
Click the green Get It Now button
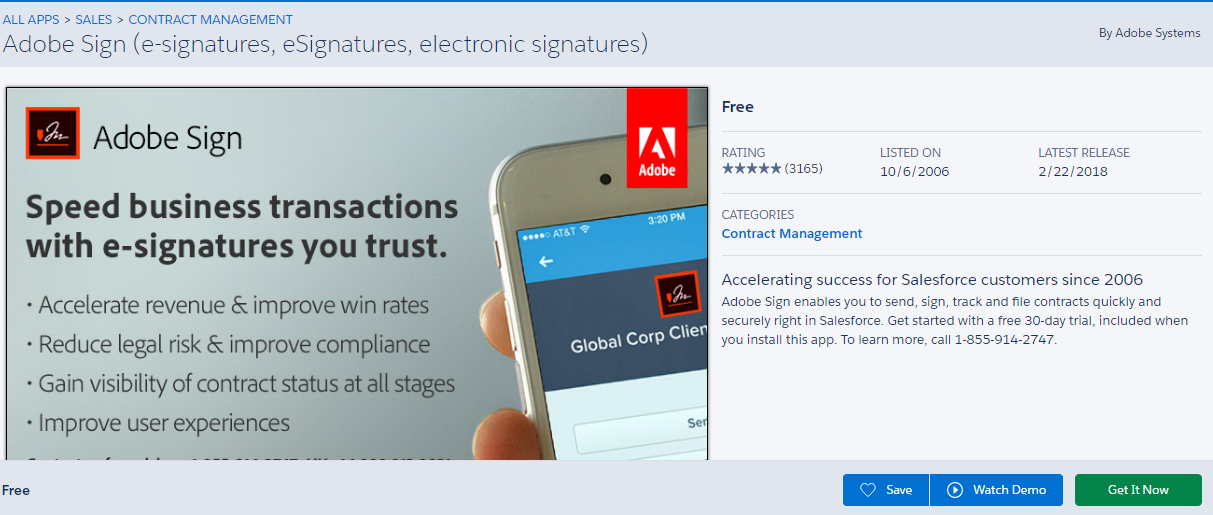click(1138, 490)
